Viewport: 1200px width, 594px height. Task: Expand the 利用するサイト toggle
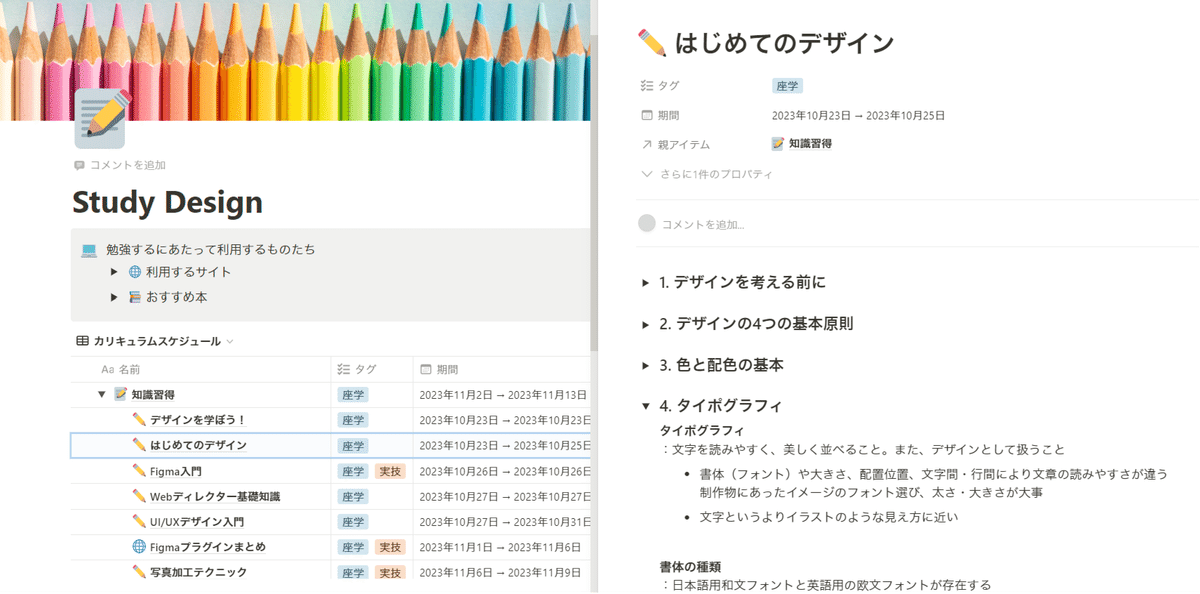click(x=114, y=272)
